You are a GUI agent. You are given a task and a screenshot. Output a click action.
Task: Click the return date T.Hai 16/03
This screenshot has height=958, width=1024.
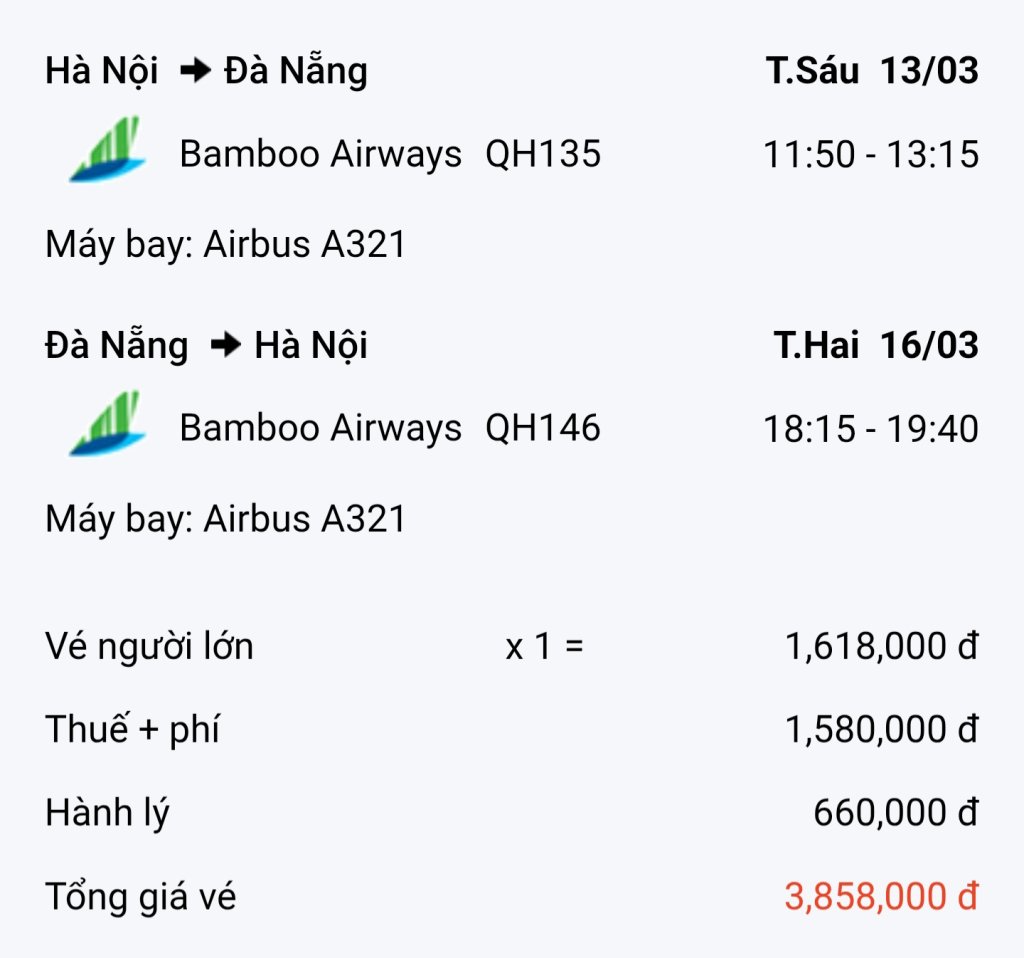876,345
